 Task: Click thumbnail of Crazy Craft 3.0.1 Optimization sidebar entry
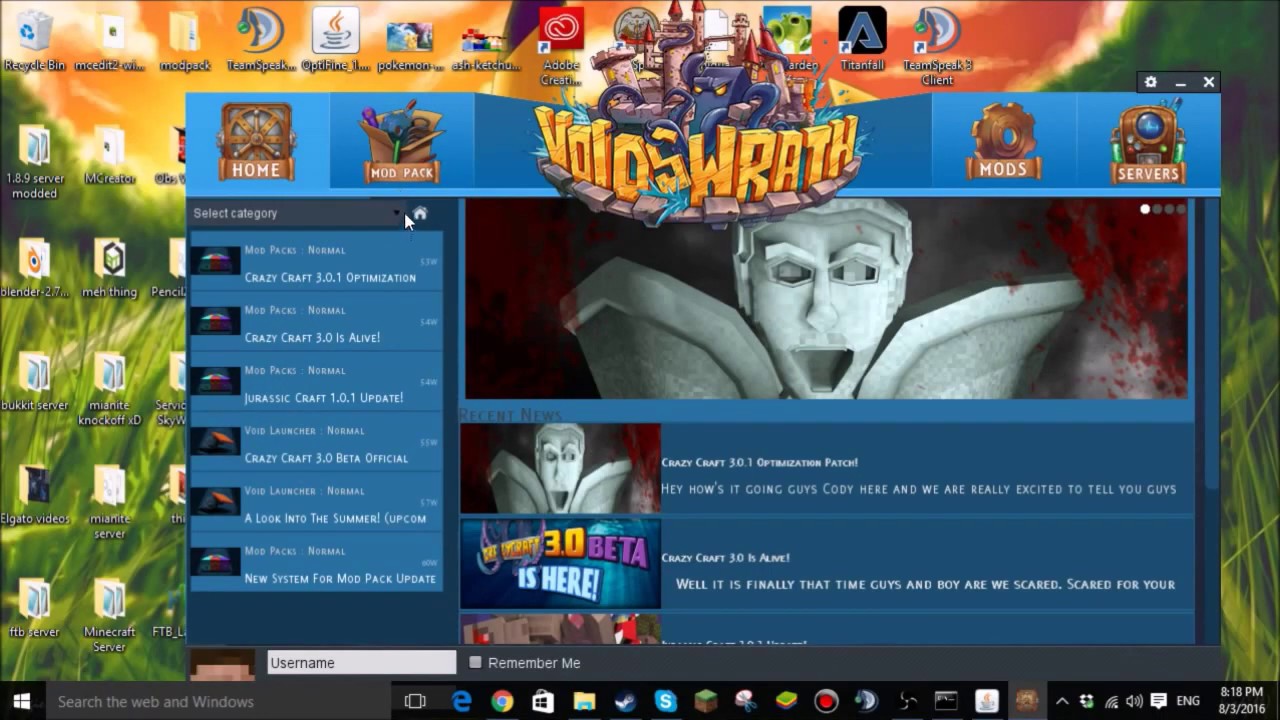click(215, 261)
